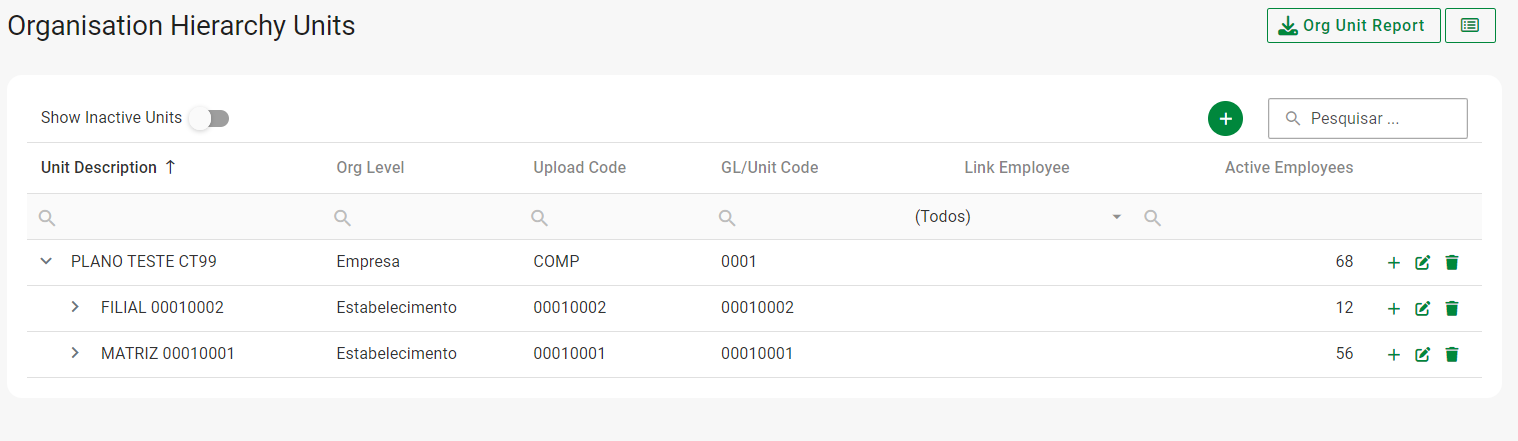The image size is (1518, 441).
Task: Add child unit under FILIAL 00010002
Action: tap(1393, 309)
